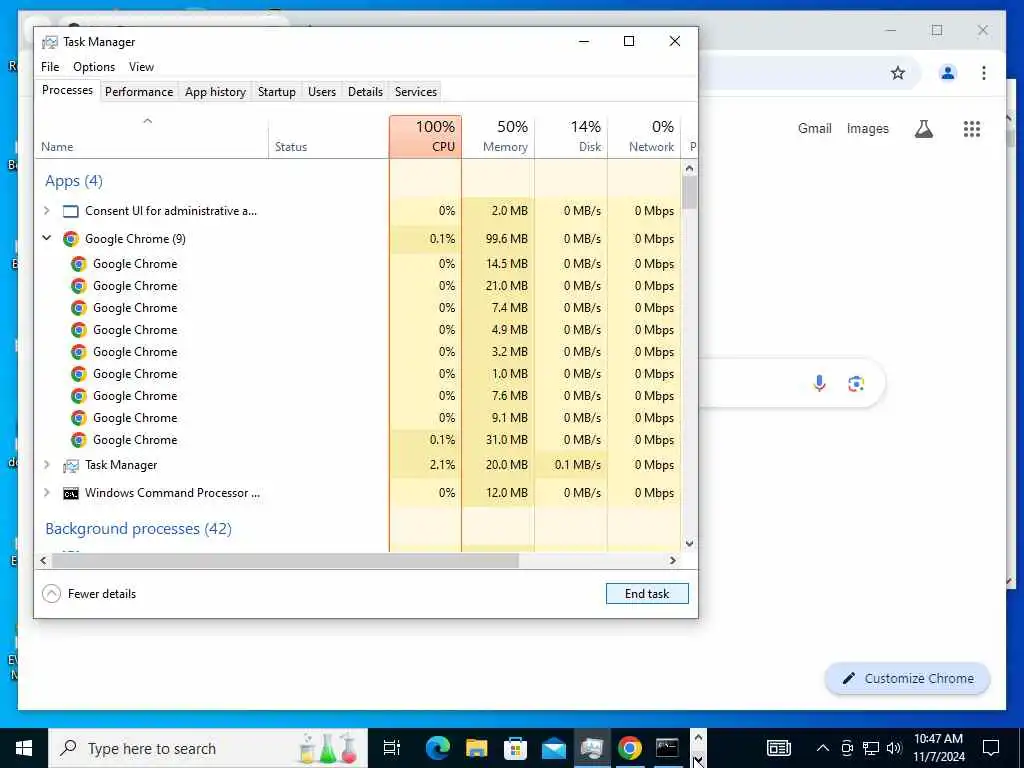Expand the Consent UI process group
Screen dimensions: 1024x768
[x=46, y=210]
